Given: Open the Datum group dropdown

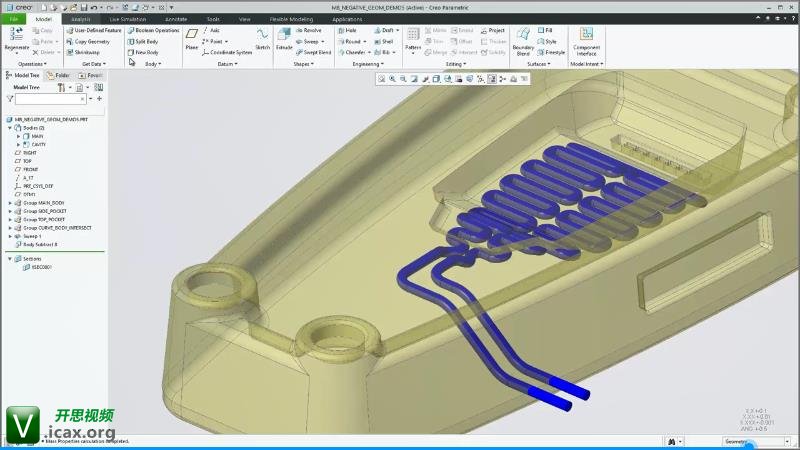Looking at the screenshot, I should (228, 64).
